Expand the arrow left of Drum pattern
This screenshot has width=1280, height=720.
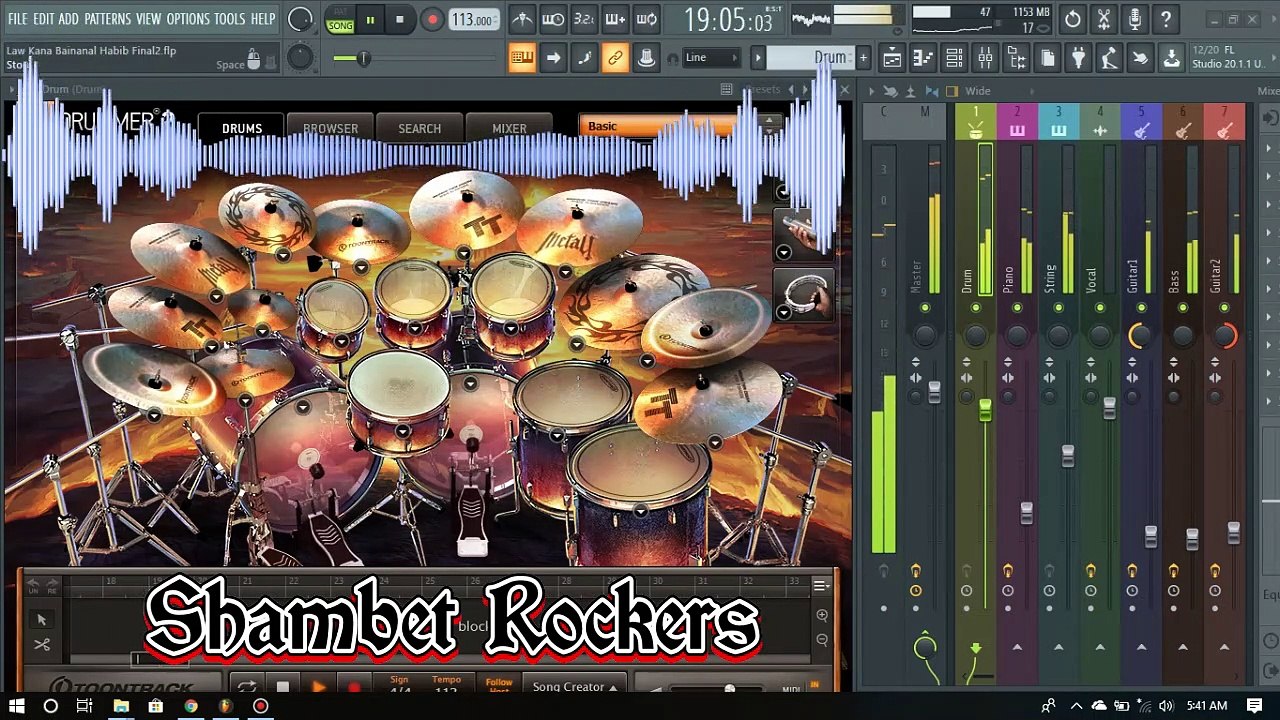[758, 58]
